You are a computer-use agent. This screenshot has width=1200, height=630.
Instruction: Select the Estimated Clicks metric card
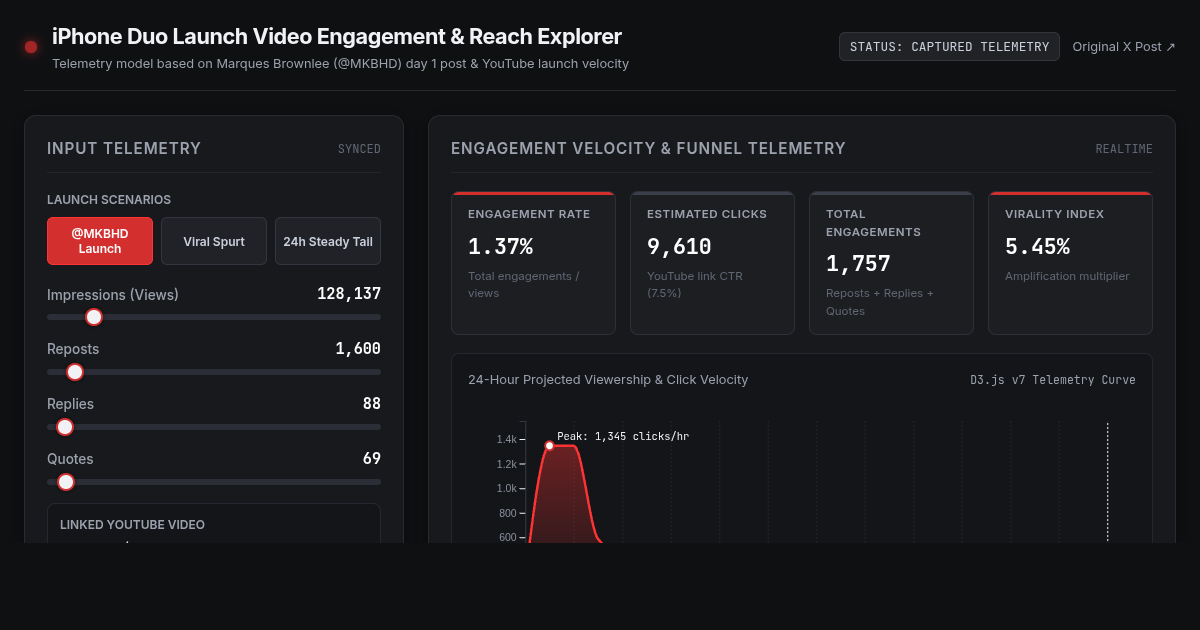coord(712,263)
